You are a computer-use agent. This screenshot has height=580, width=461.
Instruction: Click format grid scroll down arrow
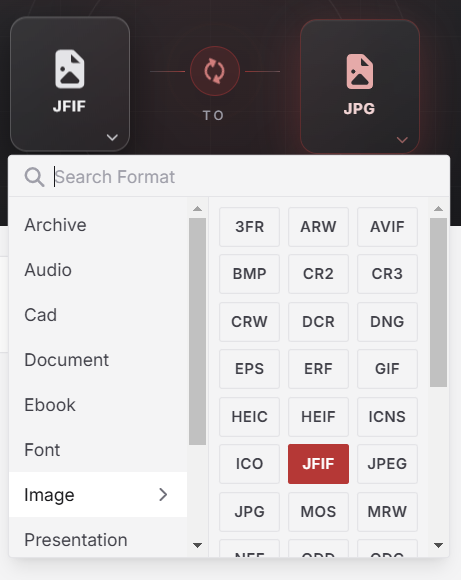pyautogui.click(x=438, y=545)
